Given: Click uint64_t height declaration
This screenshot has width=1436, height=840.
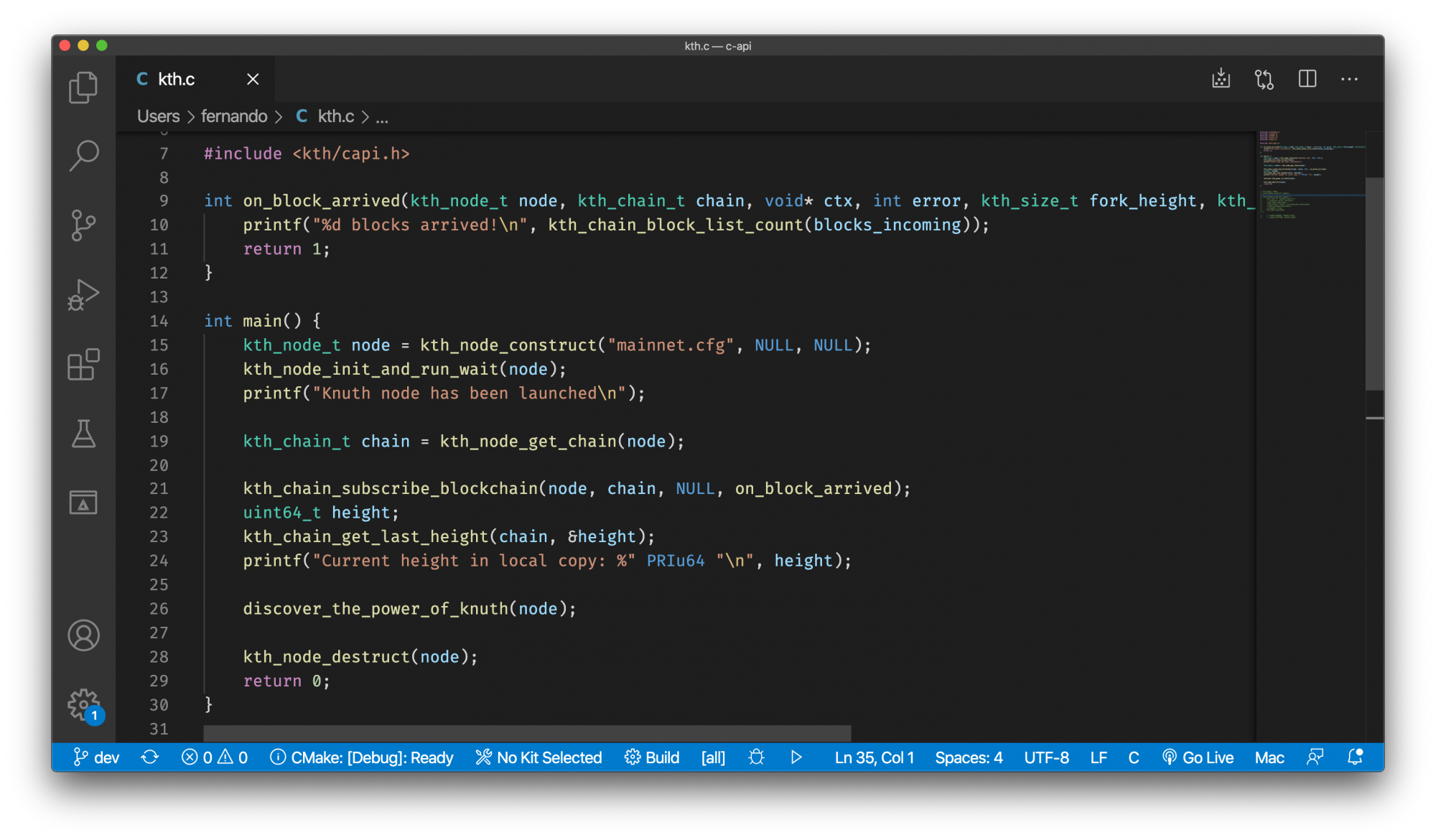Looking at the screenshot, I should (321, 513).
